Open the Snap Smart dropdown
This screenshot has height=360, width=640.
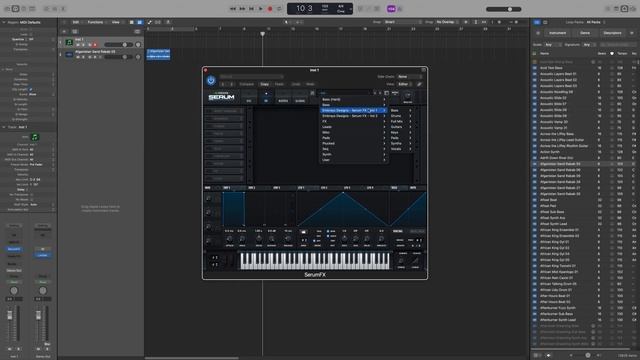403,22
